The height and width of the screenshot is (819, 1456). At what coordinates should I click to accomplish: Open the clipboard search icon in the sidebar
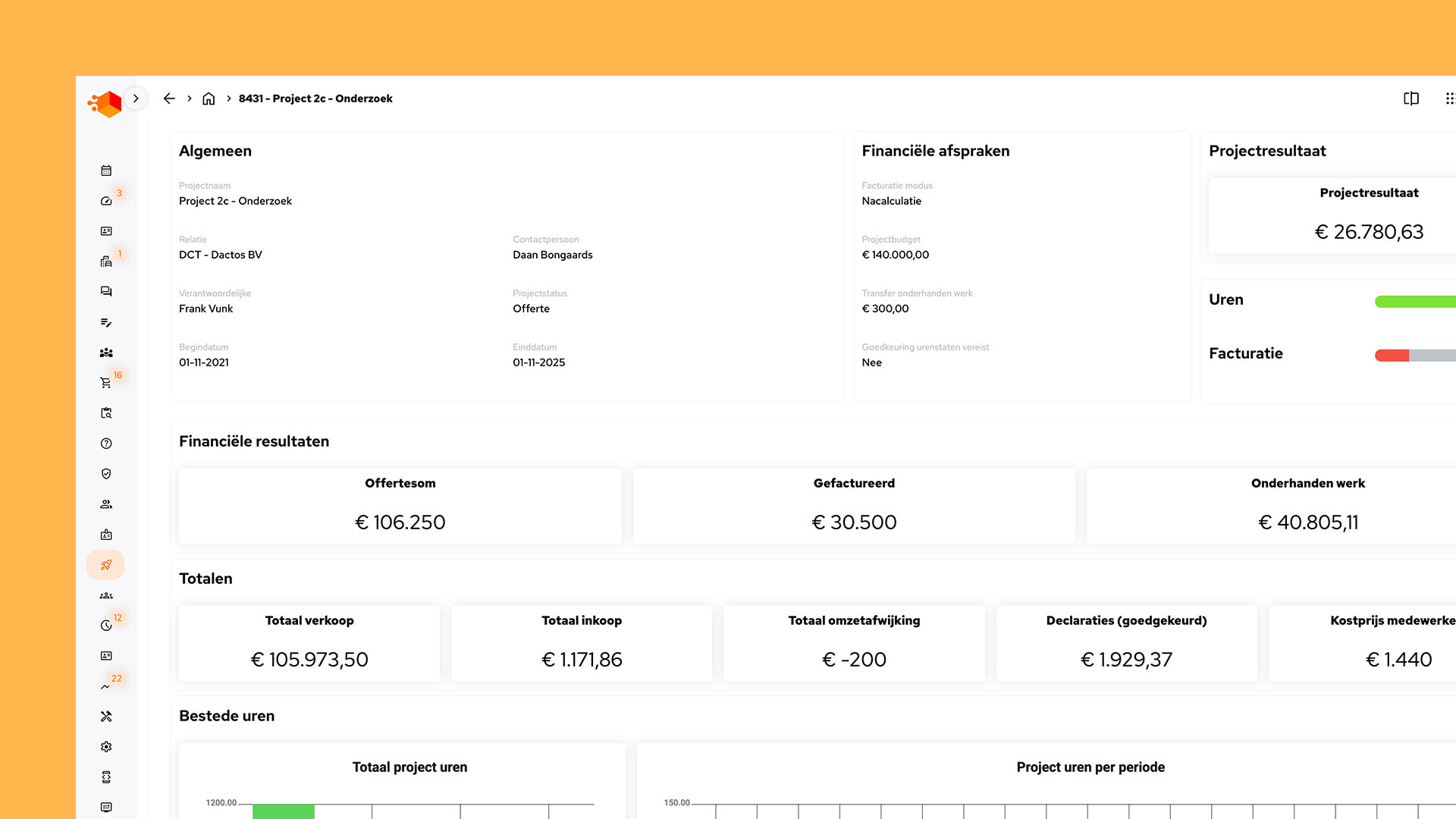pyautogui.click(x=105, y=413)
